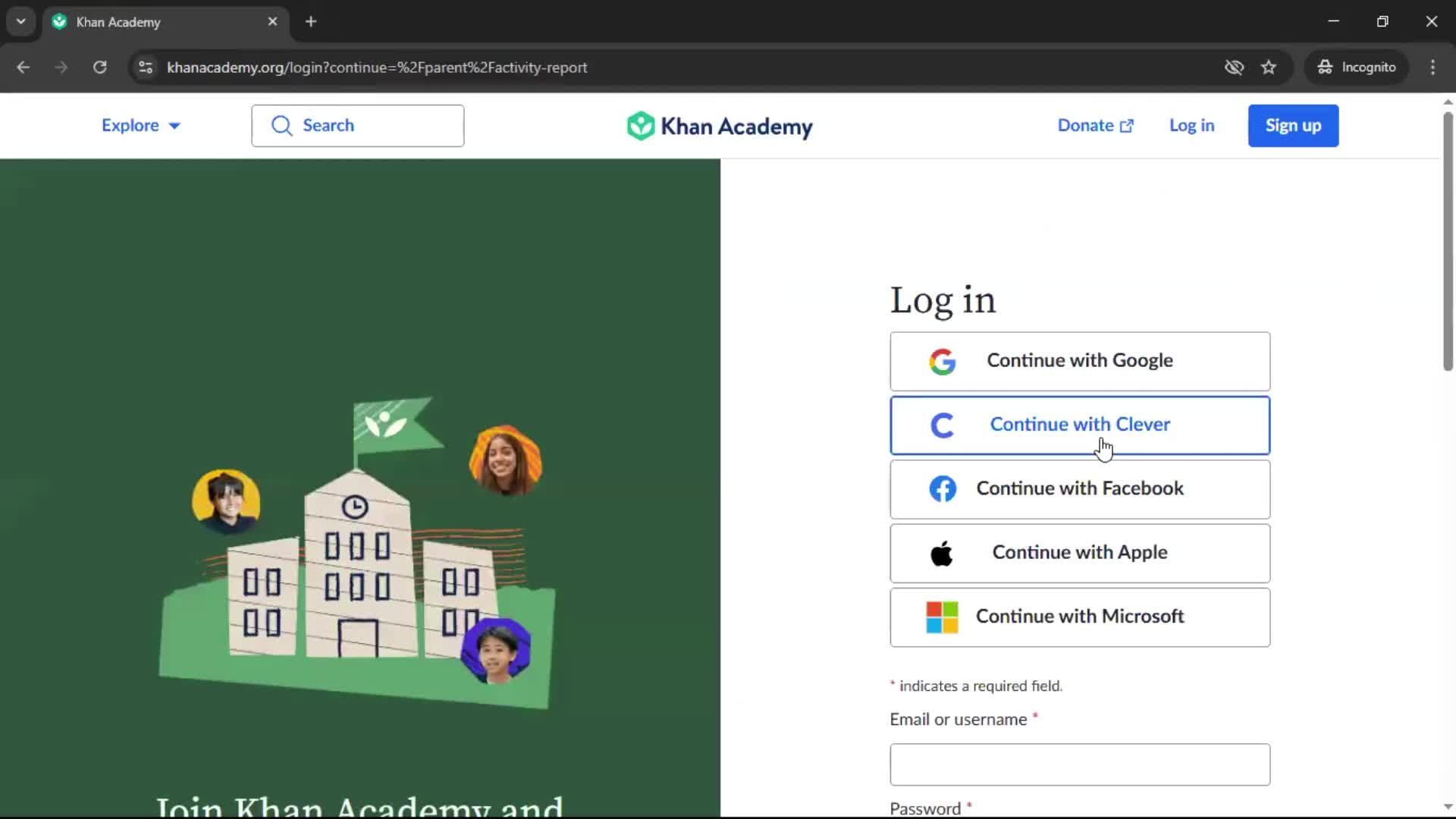Click the address bar URL
The height and width of the screenshot is (819, 1456).
tap(377, 67)
